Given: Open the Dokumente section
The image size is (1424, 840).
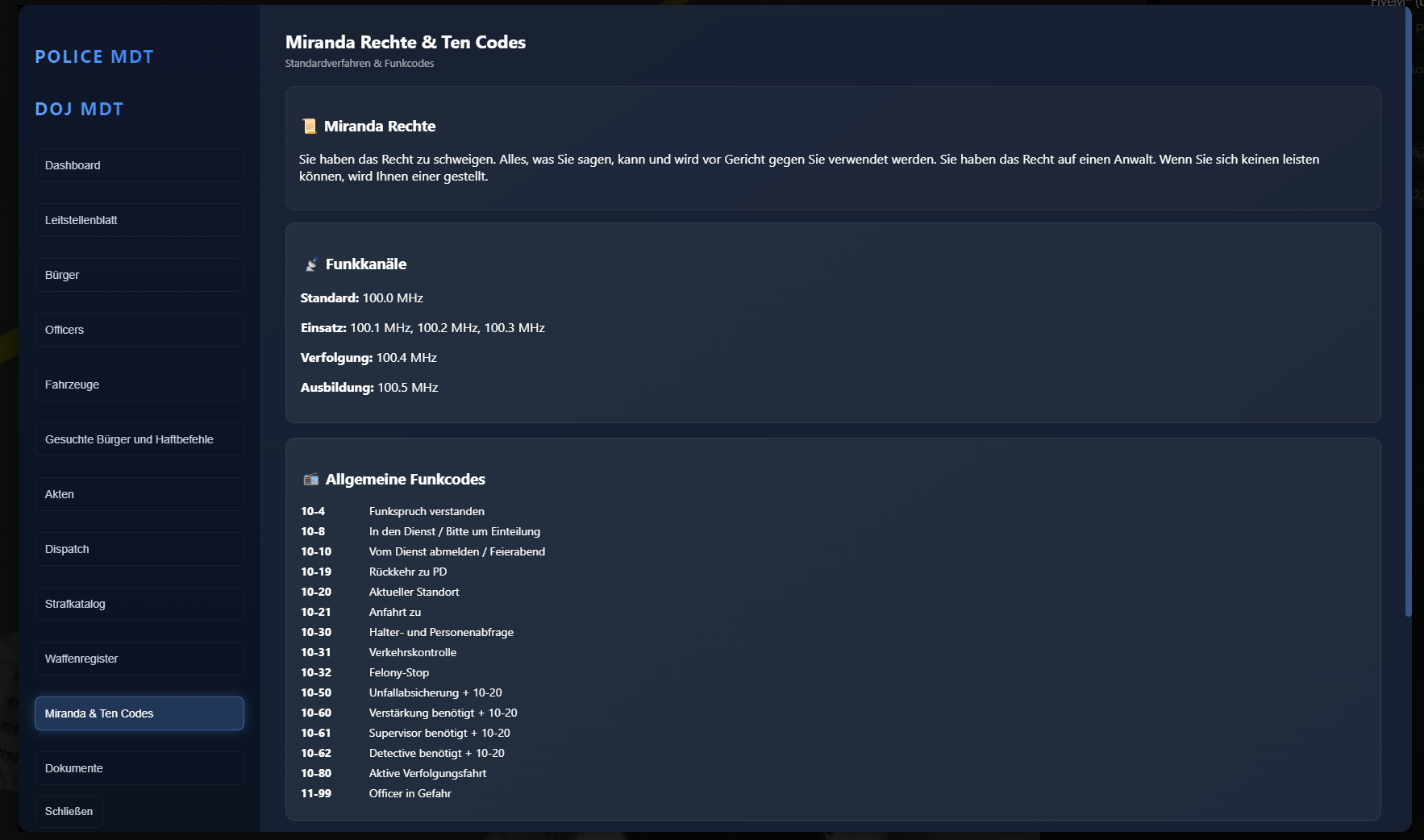Looking at the screenshot, I should pos(139,768).
